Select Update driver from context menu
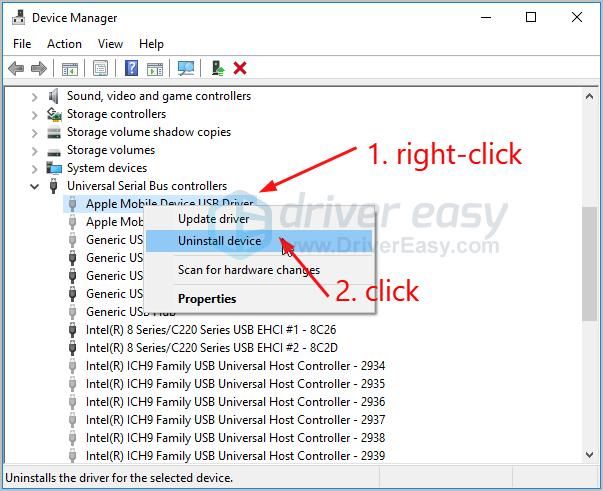Viewport: 603px width, 491px height. pyautogui.click(x=213, y=219)
